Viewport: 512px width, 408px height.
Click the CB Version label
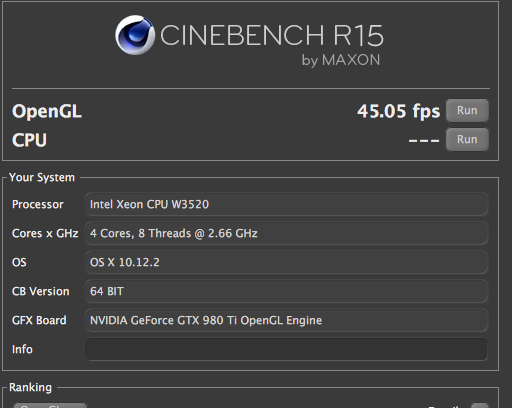[41, 291]
